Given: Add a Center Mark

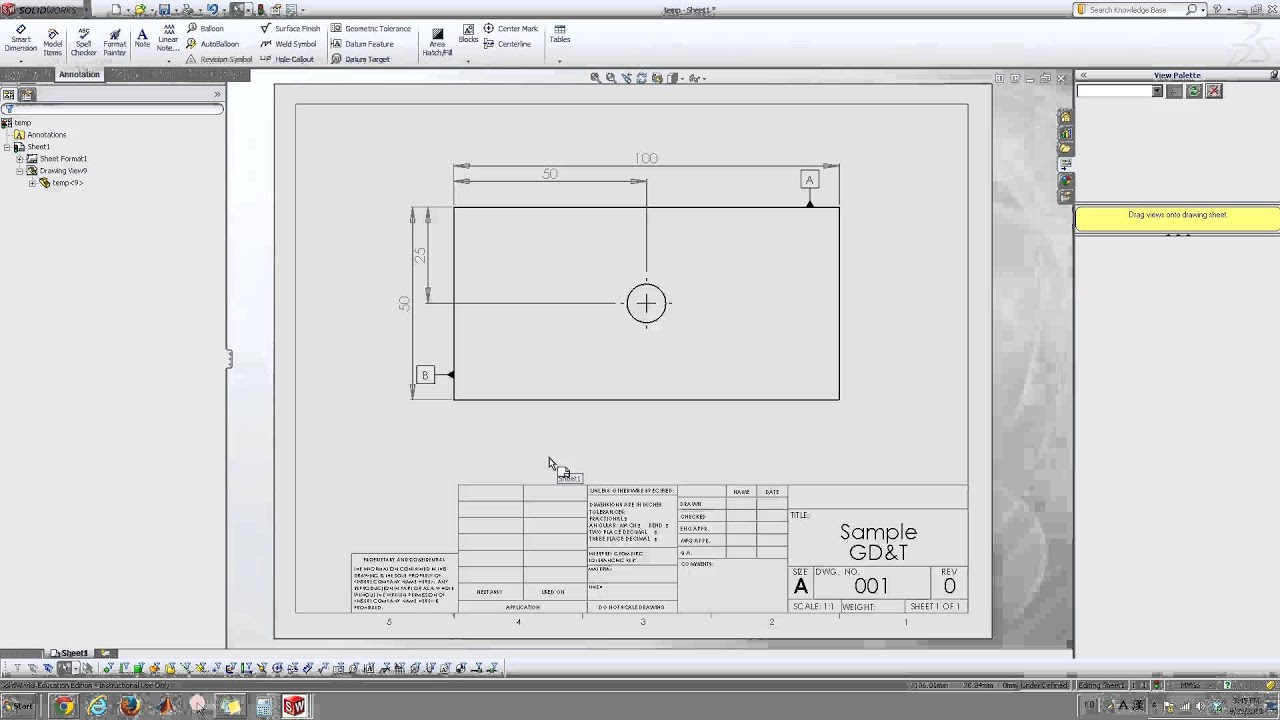Looking at the screenshot, I should 511,29.
